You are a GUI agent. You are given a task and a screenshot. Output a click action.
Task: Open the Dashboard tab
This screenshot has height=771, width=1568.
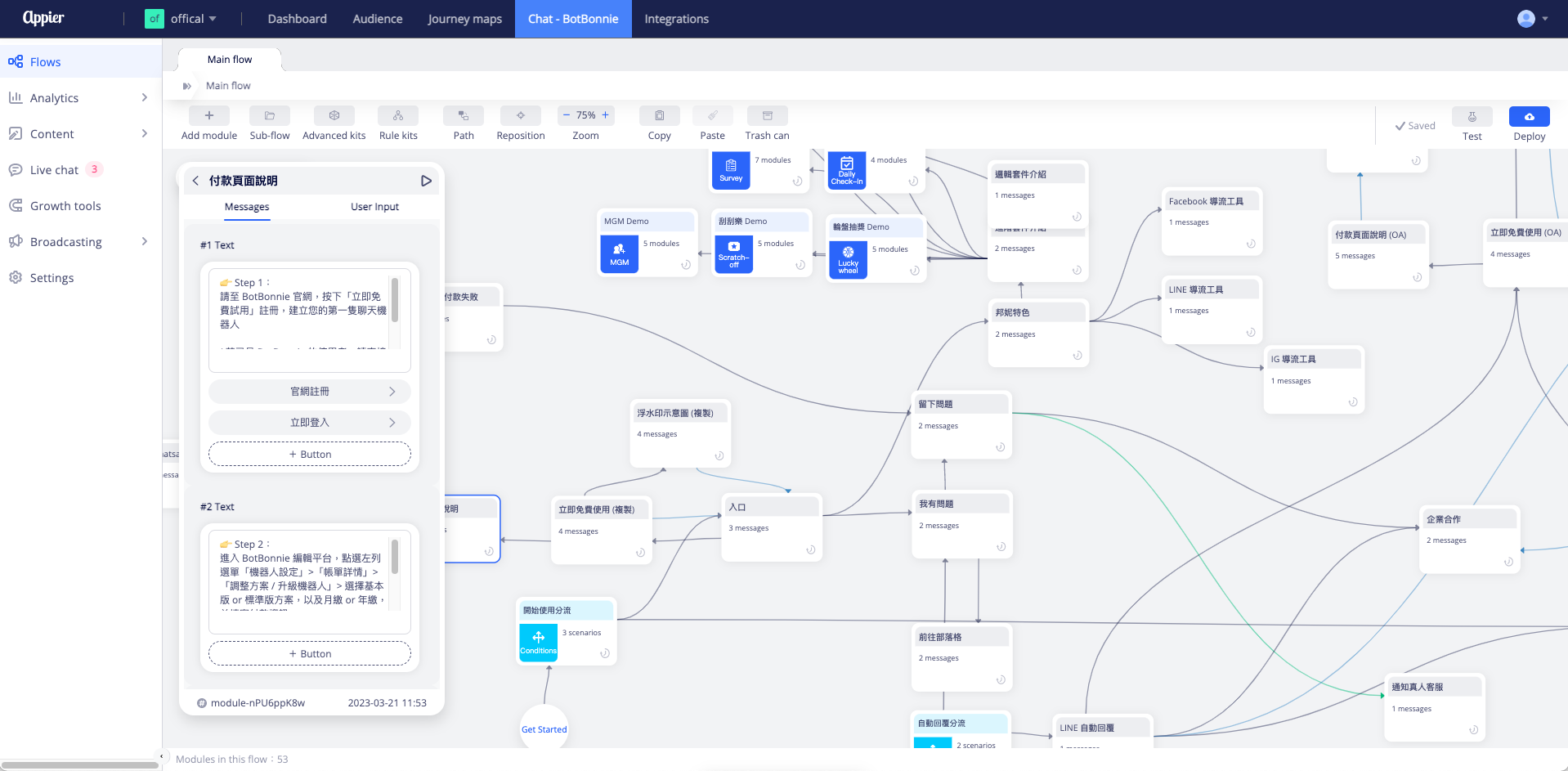tap(298, 19)
